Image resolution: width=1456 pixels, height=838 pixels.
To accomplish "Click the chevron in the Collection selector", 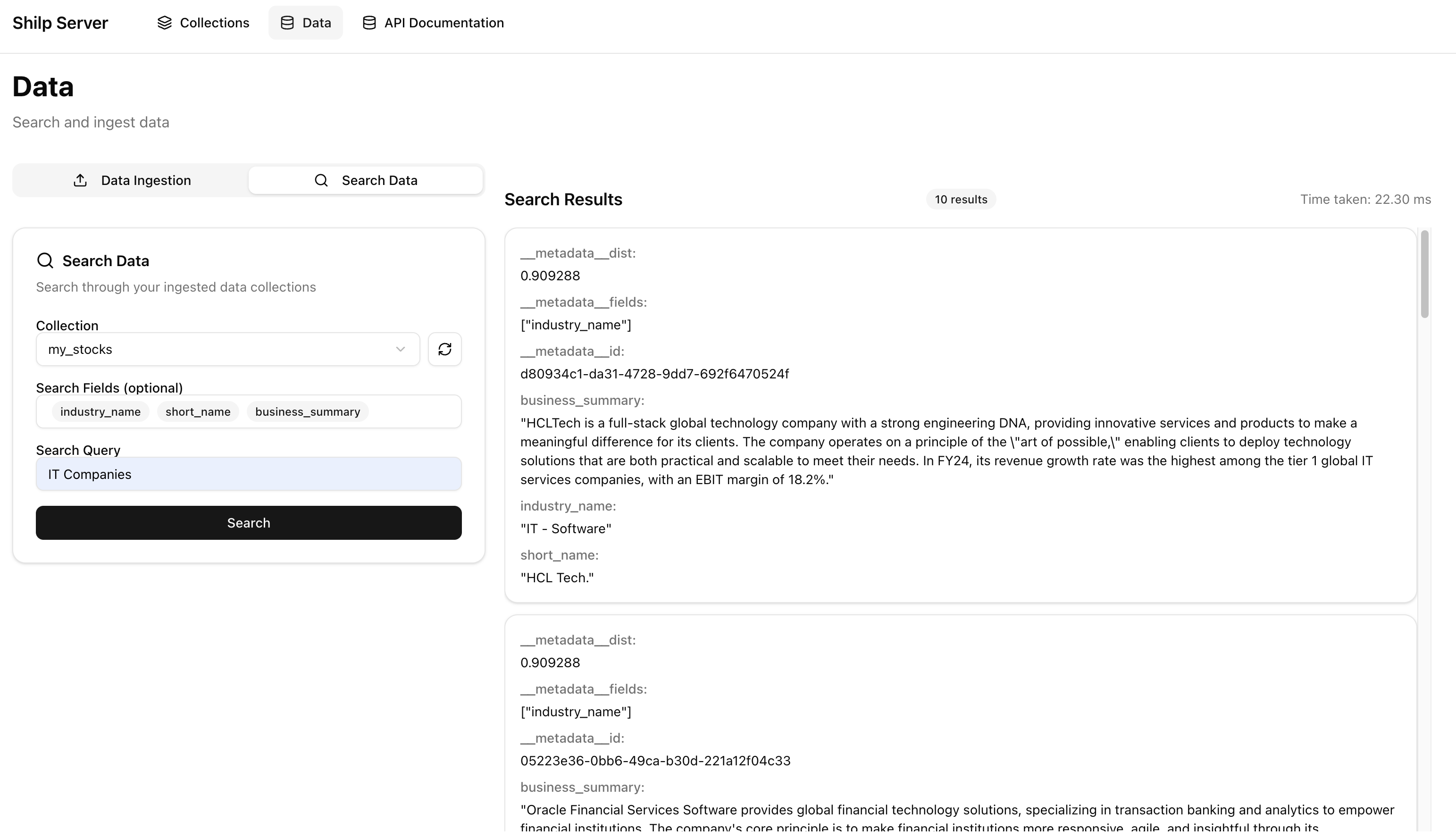I will click(x=400, y=349).
